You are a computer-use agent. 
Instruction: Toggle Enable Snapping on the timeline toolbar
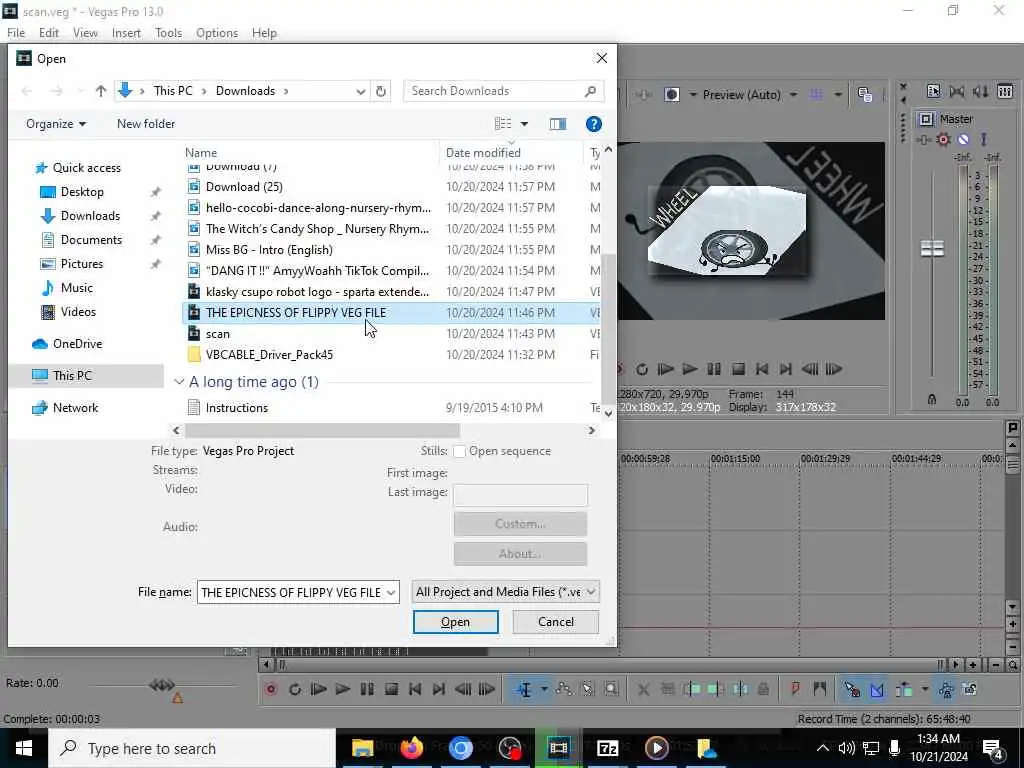coord(852,689)
